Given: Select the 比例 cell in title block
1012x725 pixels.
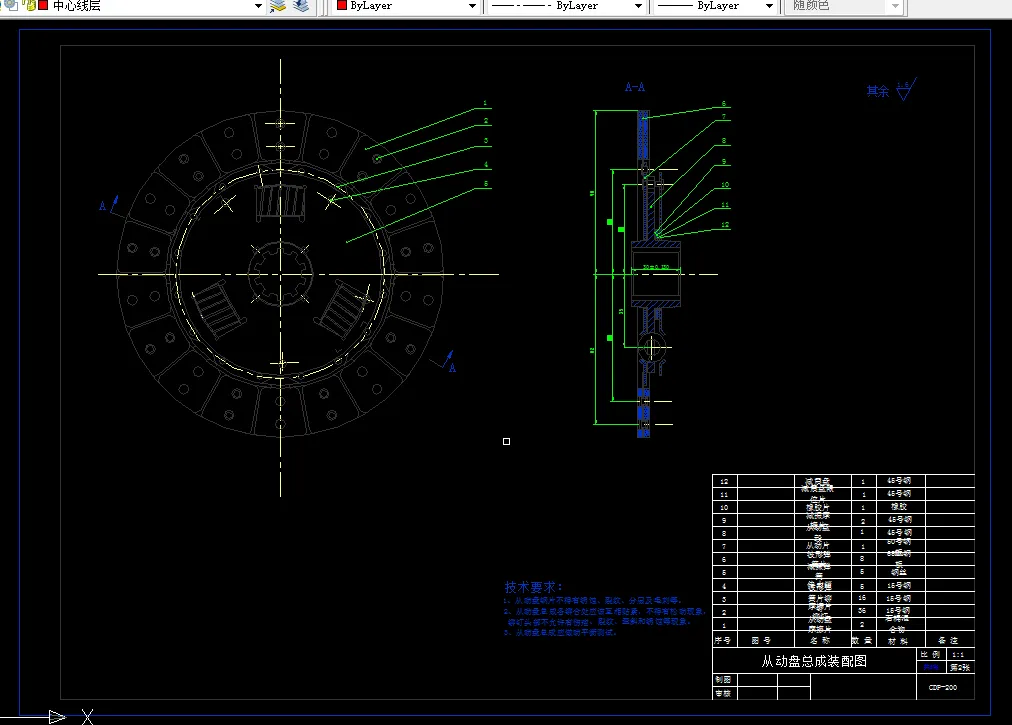Looking at the screenshot, I should pyautogui.click(x=931, y=655).
